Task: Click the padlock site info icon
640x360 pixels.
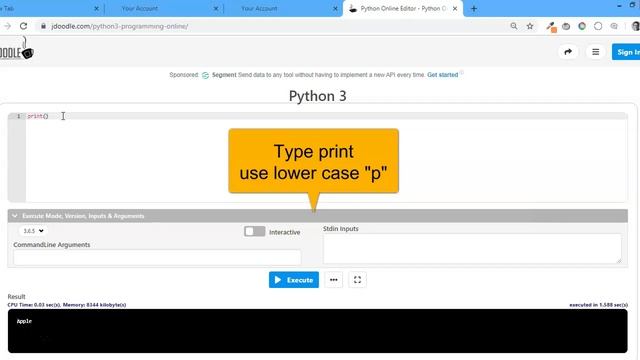Action: click(43, 26)
